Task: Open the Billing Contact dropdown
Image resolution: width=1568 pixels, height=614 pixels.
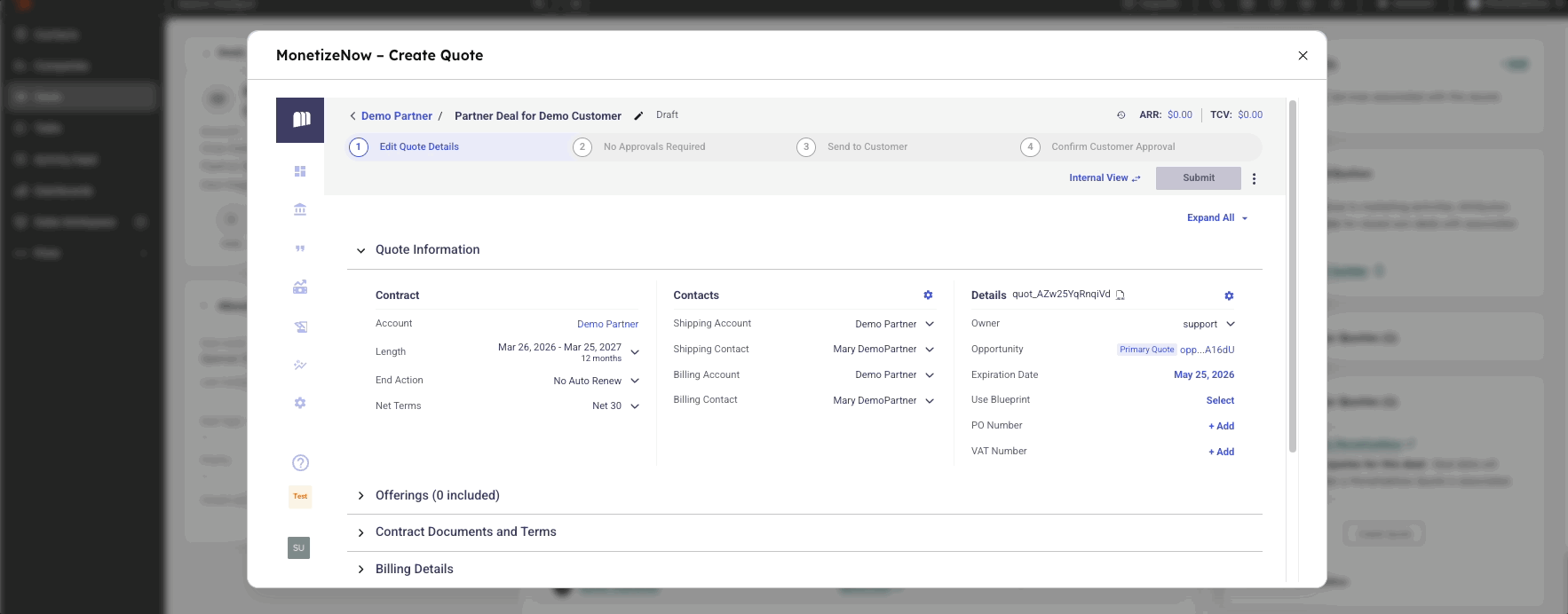Action: (x=930, y=401)
